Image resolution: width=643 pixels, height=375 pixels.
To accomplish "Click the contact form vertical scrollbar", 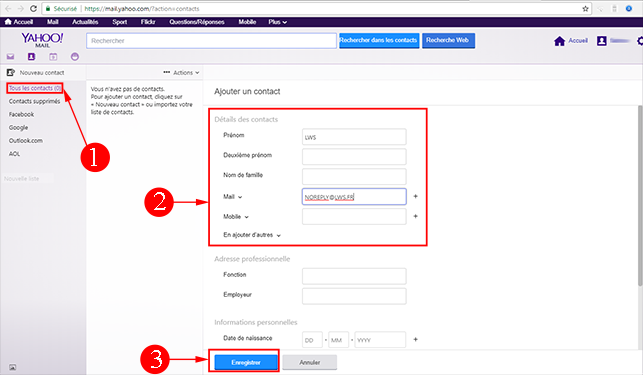I will [640, 196].
